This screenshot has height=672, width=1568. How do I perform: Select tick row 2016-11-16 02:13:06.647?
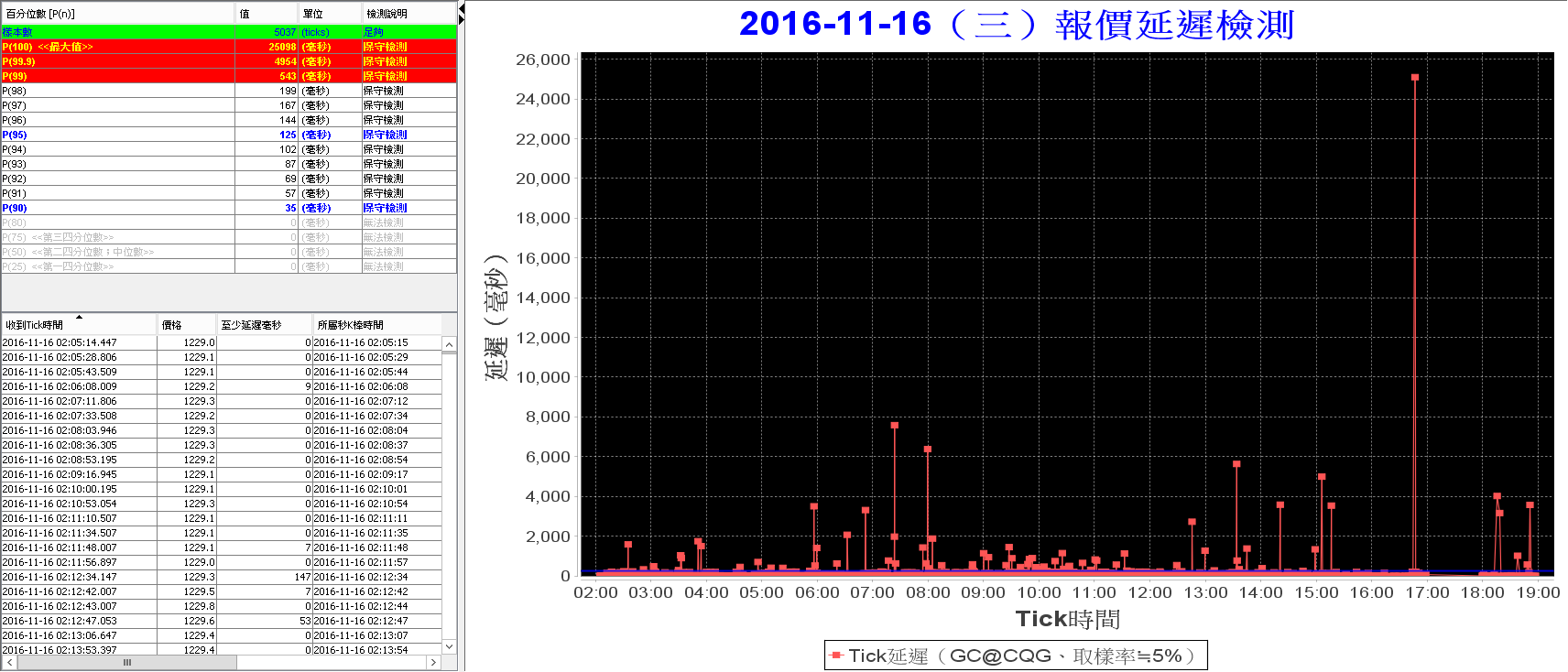click(222, 635)
